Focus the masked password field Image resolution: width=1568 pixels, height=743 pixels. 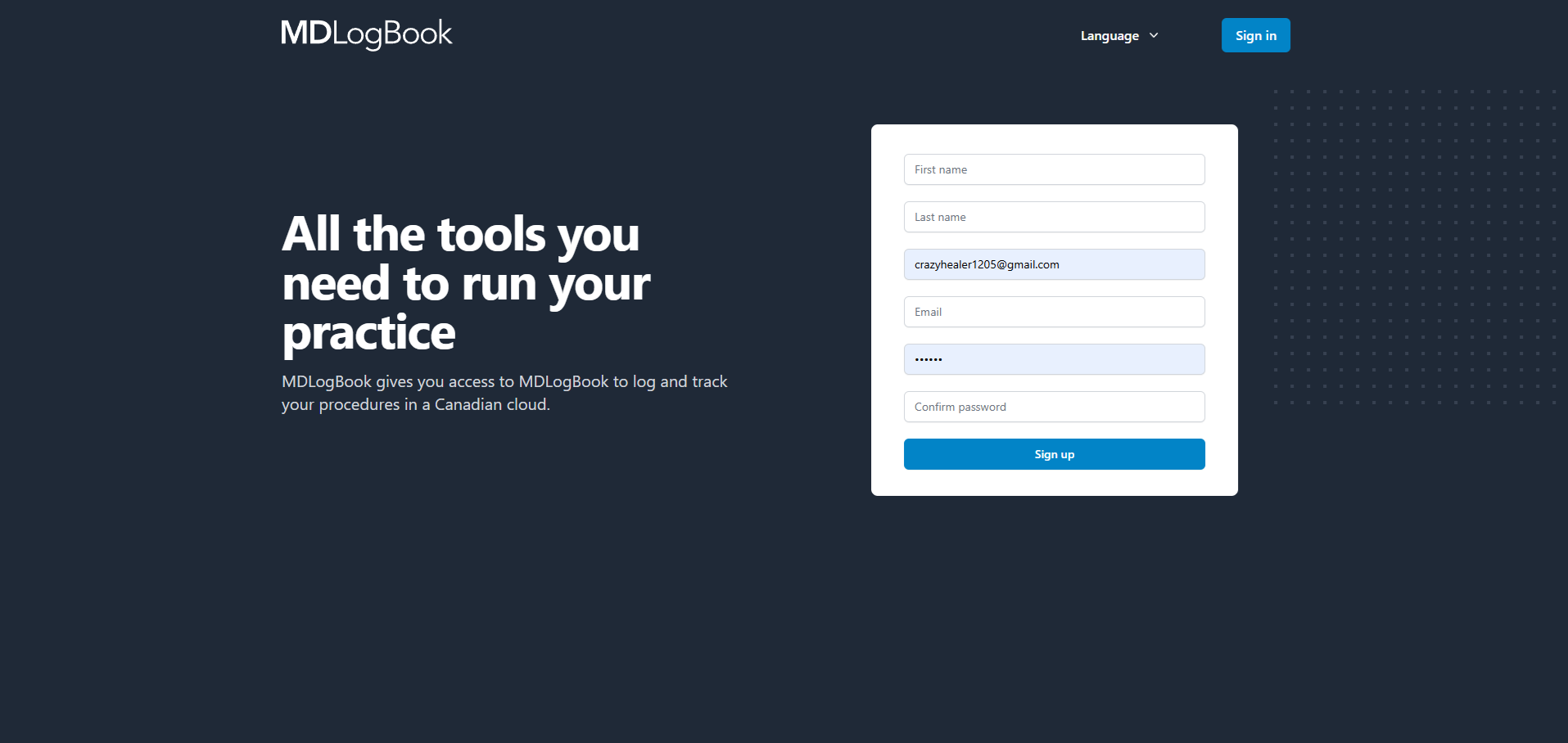pos(1054,359)
